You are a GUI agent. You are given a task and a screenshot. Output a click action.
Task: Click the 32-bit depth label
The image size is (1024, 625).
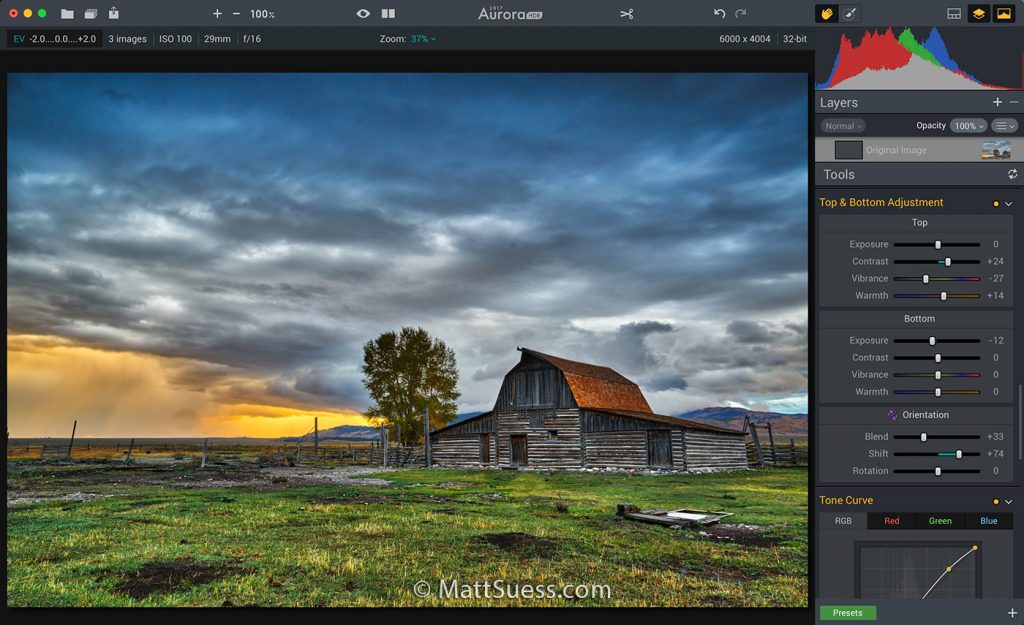click(794, 39)
